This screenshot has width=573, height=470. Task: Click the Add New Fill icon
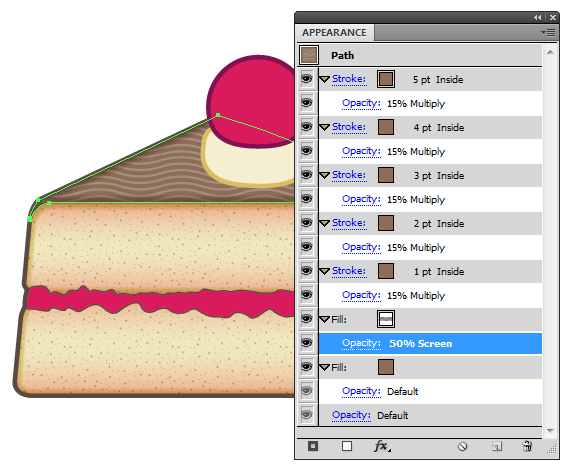[x=347, y=446]
